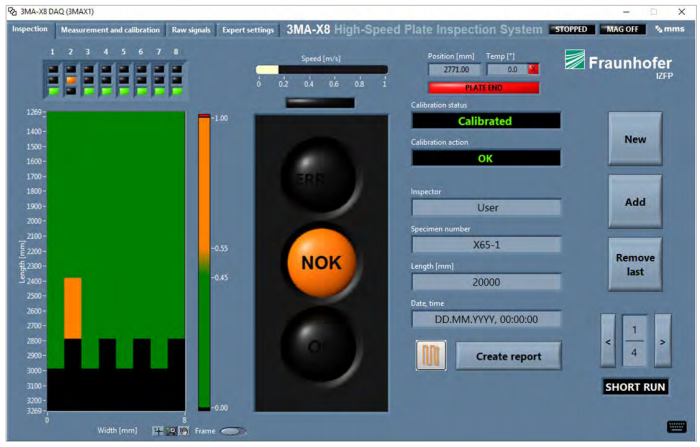Viewport: 700px width, 447px height.
Task: Click the Calibration action OK display
Action: (x=486, y=158)
